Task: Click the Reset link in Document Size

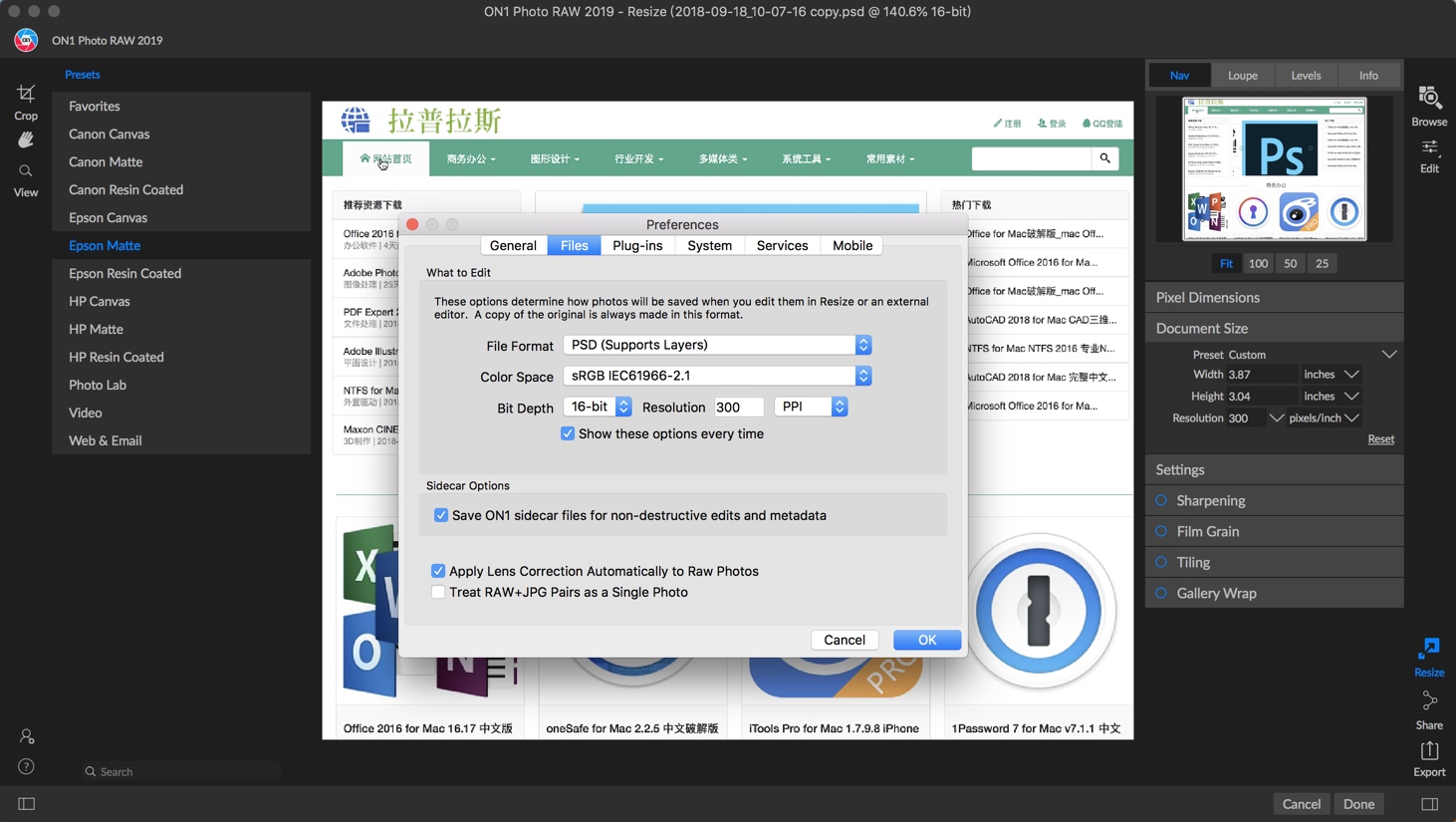Action: click(x=1380, y=439)
